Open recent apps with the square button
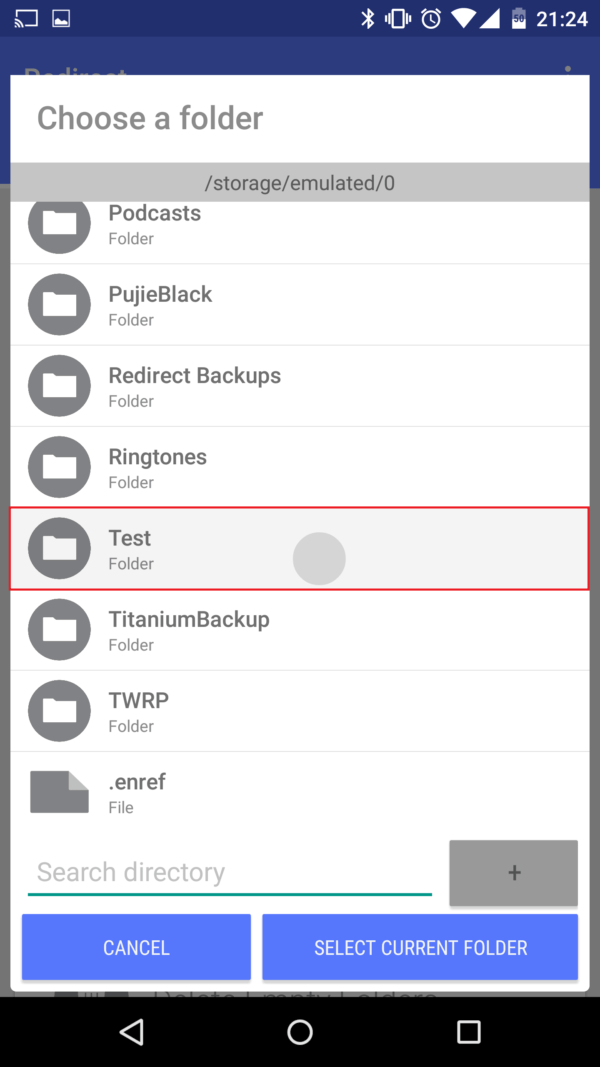The width and height of the screenshot is (600, 1067). click(468, 1032)
